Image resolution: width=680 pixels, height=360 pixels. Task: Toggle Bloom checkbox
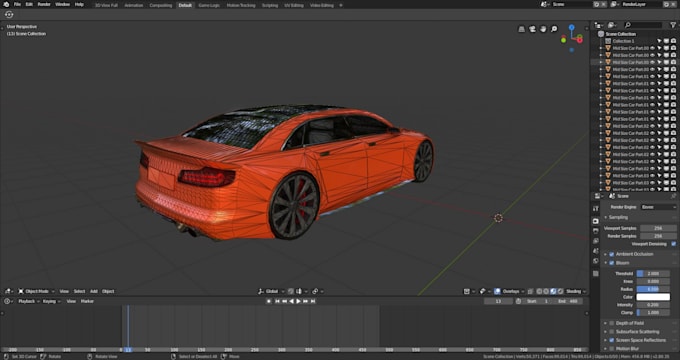[611, 263]
